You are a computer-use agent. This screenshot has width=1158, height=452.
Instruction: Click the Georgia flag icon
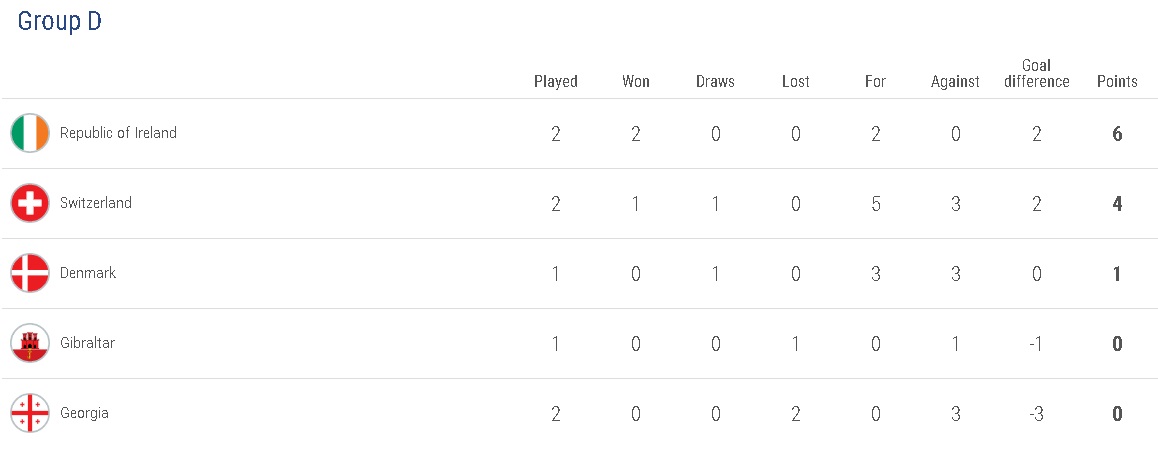30,413
